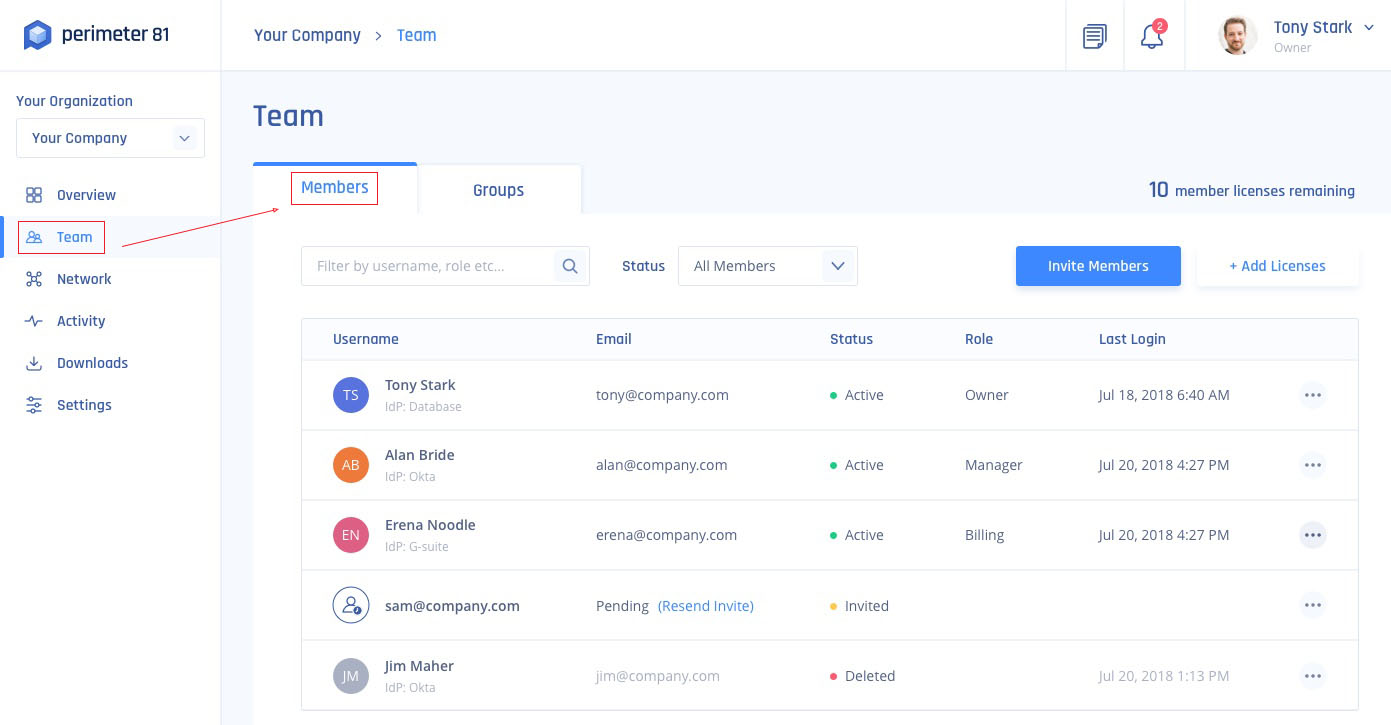Click Resend Invite for sam@company.com

(706, 606)
